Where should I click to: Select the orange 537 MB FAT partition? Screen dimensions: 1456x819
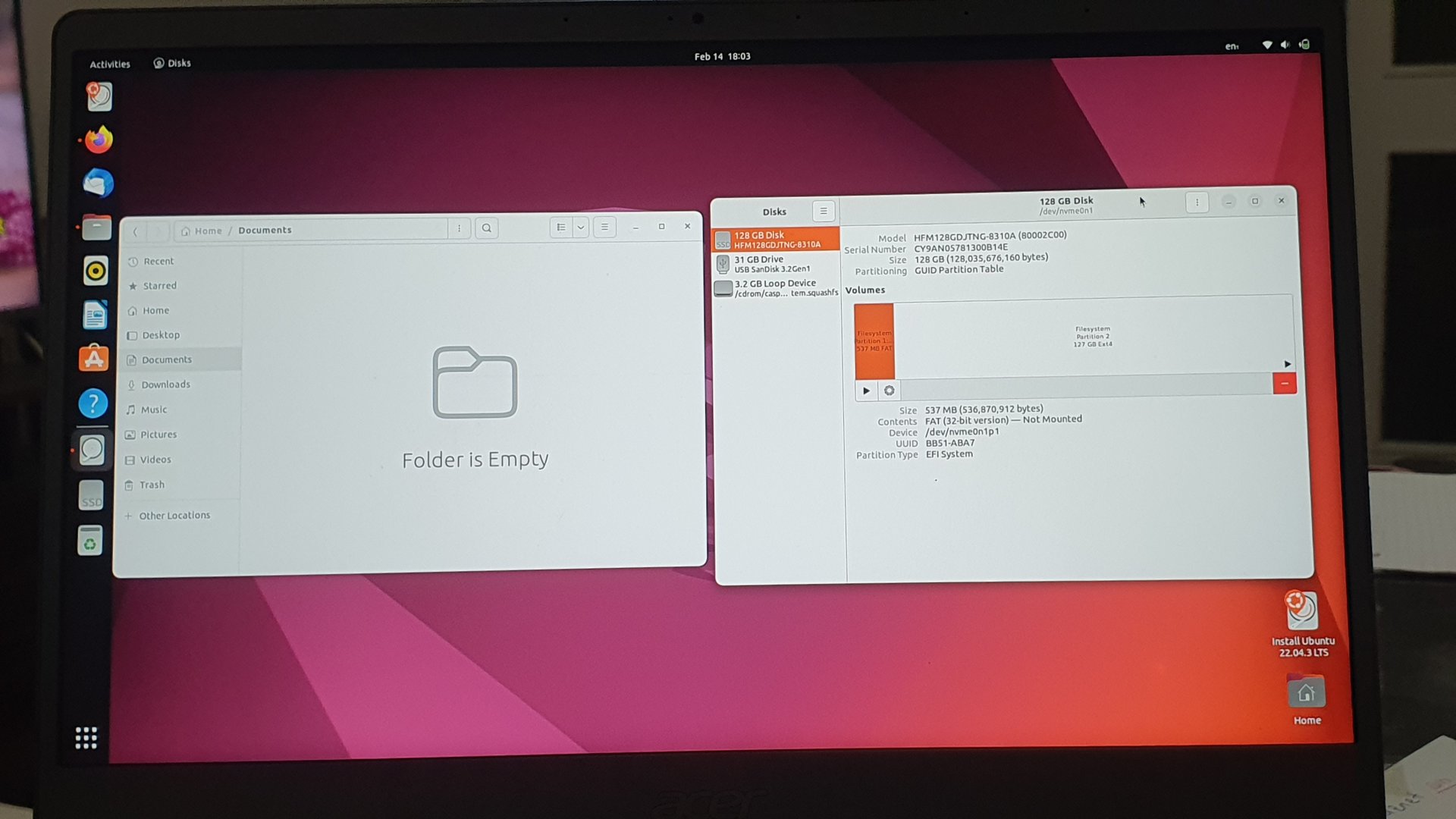(x=874, y=340)
